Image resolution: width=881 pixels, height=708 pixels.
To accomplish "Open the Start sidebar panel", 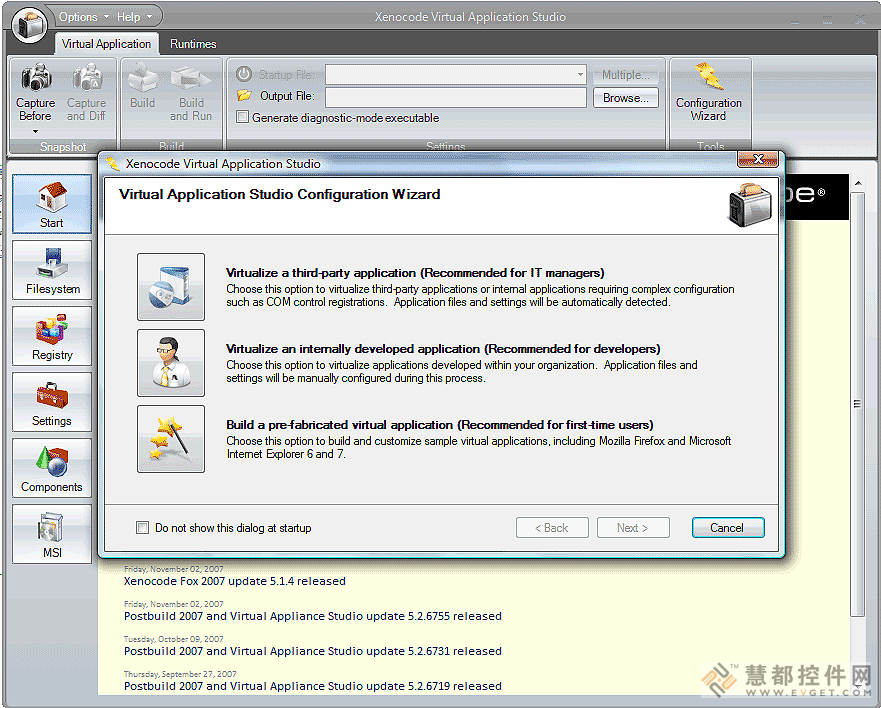I will (52, 203).
